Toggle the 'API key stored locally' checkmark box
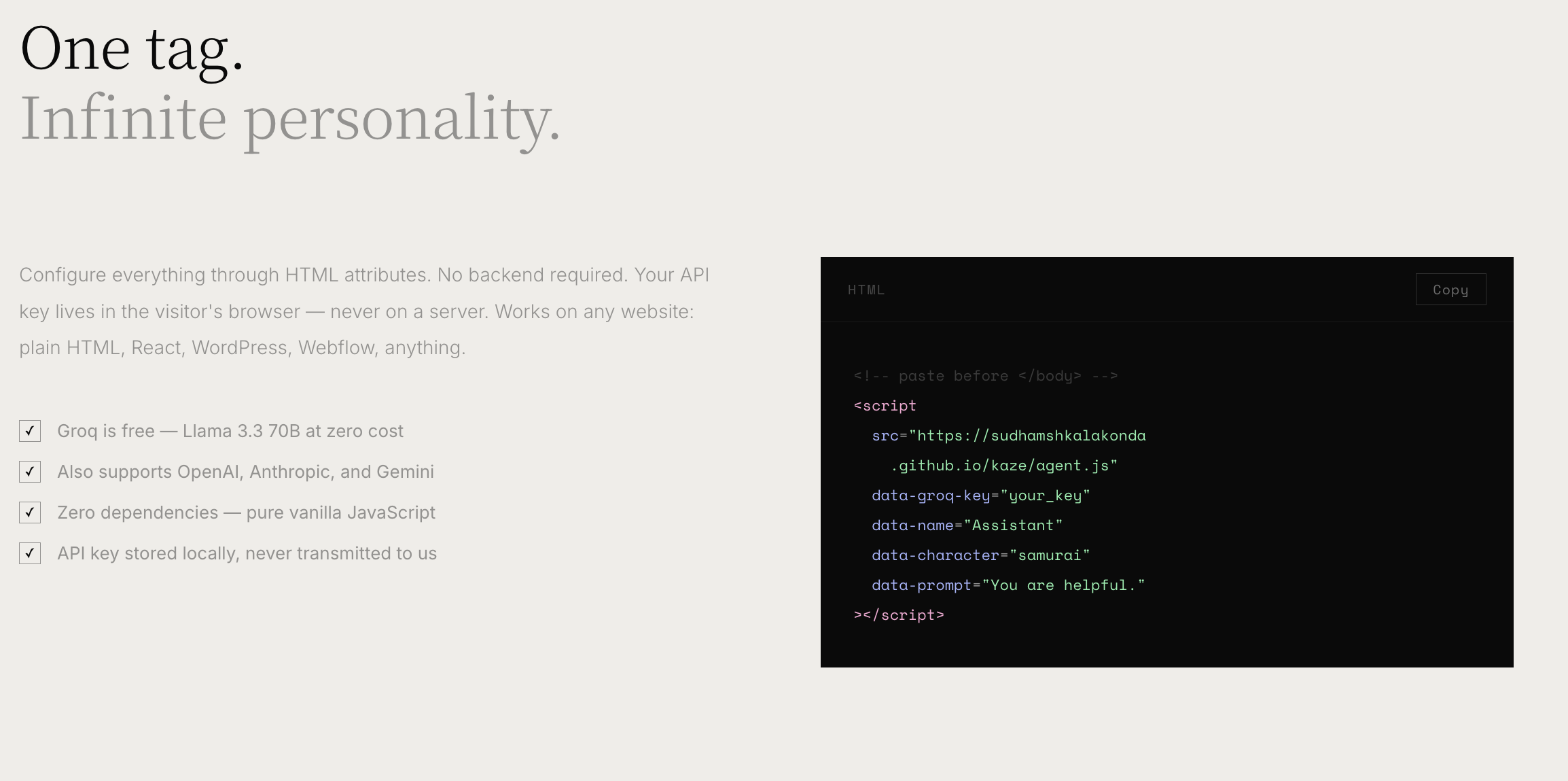 30,553
